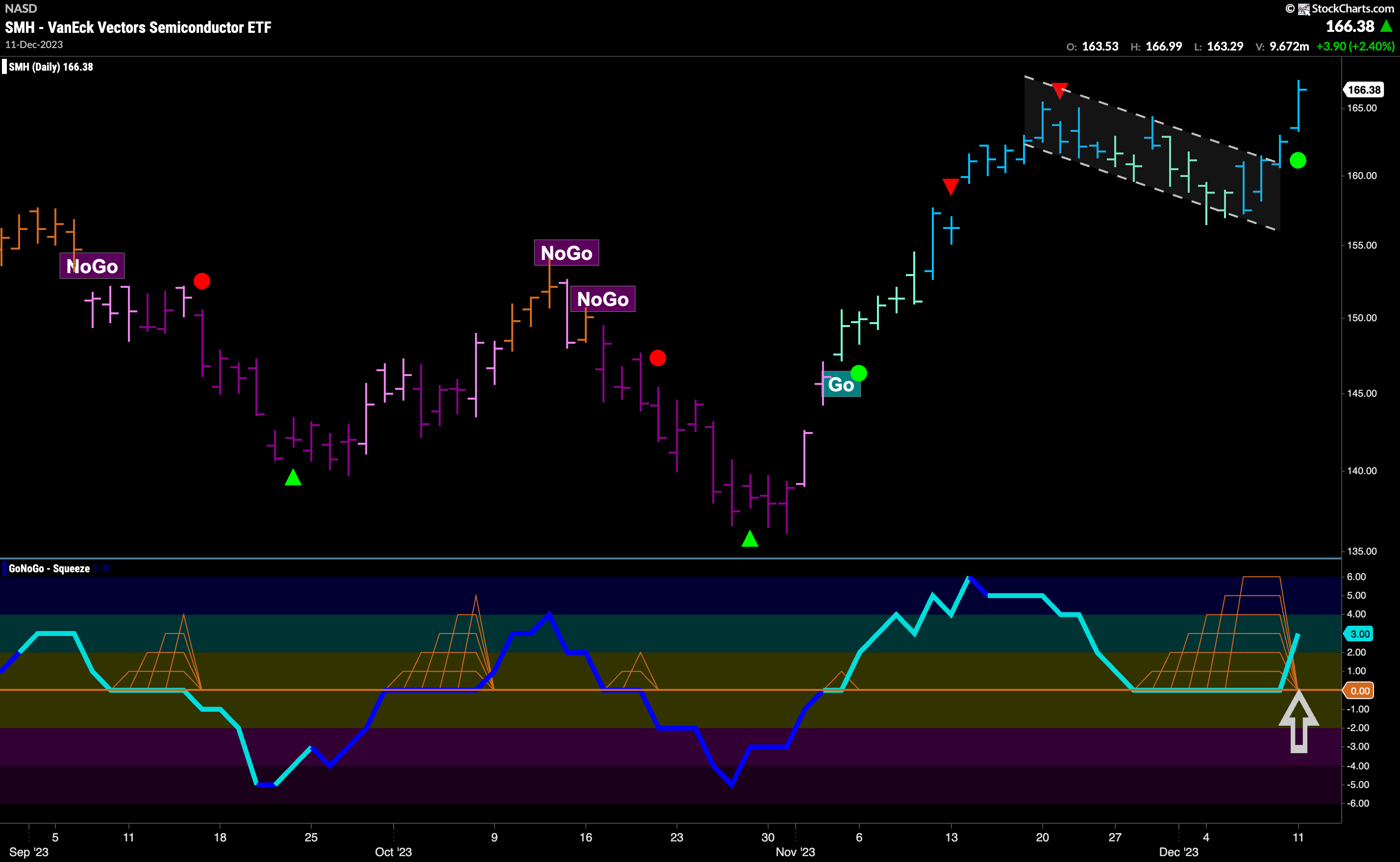This screenshot has width=1400, height=862.
Task: Click the 11-Dec-2023 chart date
Action: point(34,45)
